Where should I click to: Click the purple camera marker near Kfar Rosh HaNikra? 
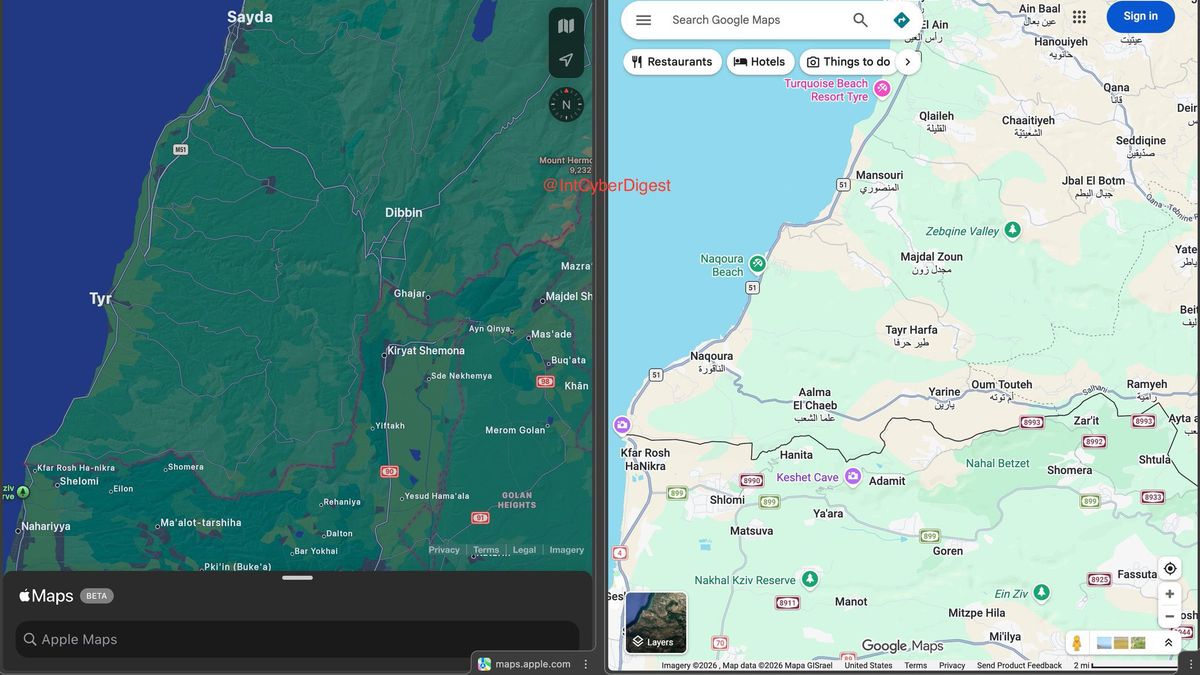622,425
